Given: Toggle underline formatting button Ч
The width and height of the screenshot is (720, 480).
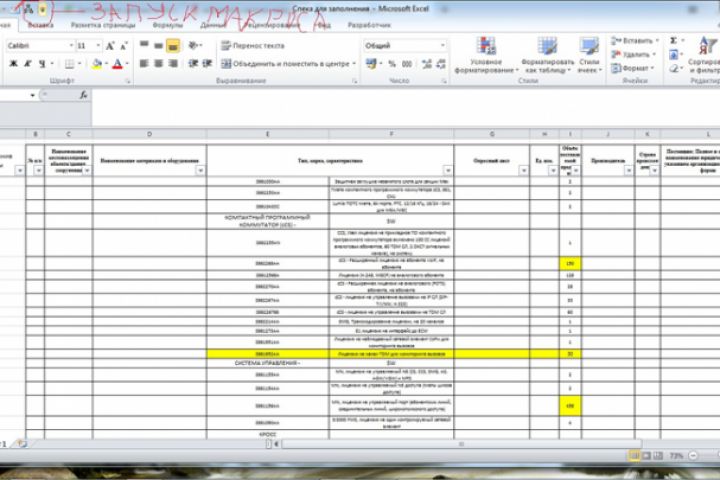Looking at the screenshot, I should point(42,64).
